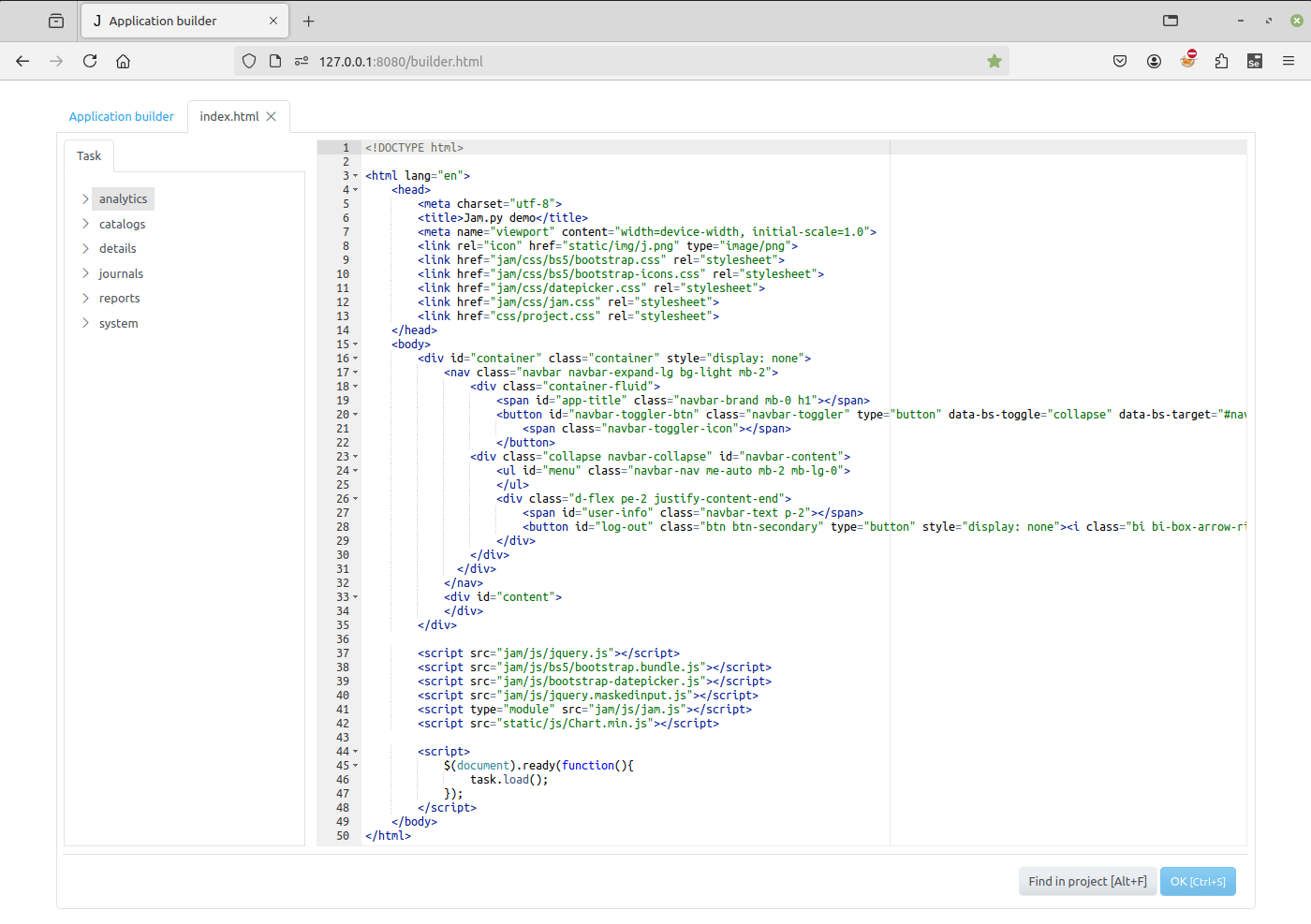
Task: Open the Pocket save icon
Action: [x=1119, y=61]
